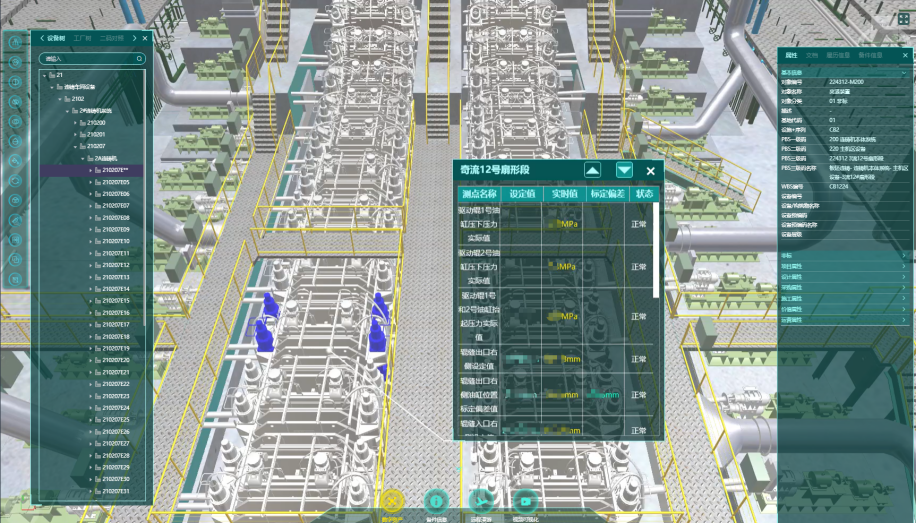
Task: Open the info icon in bottom toolbar
Action: tap(435, 500)
